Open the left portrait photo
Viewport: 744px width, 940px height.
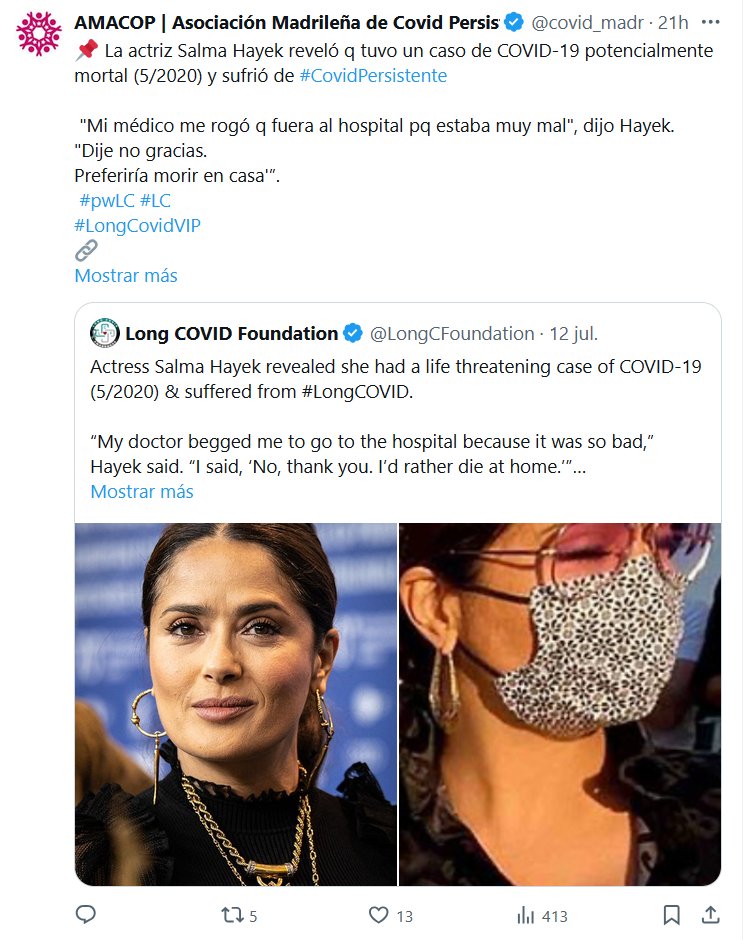(236, 704)
